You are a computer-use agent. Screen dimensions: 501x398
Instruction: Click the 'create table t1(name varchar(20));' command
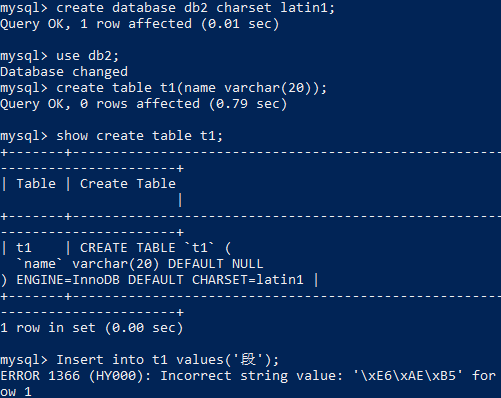191,88
